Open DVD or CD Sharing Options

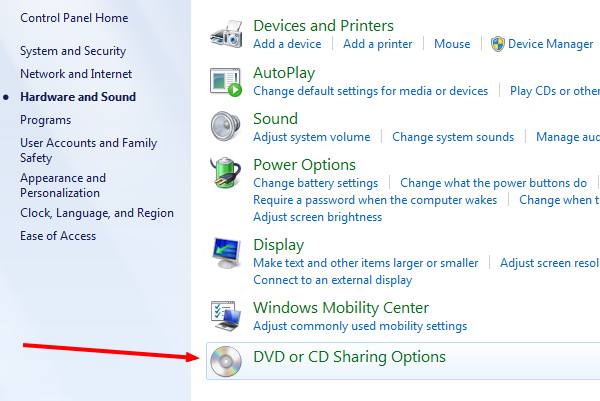click(x=349, y=357)
